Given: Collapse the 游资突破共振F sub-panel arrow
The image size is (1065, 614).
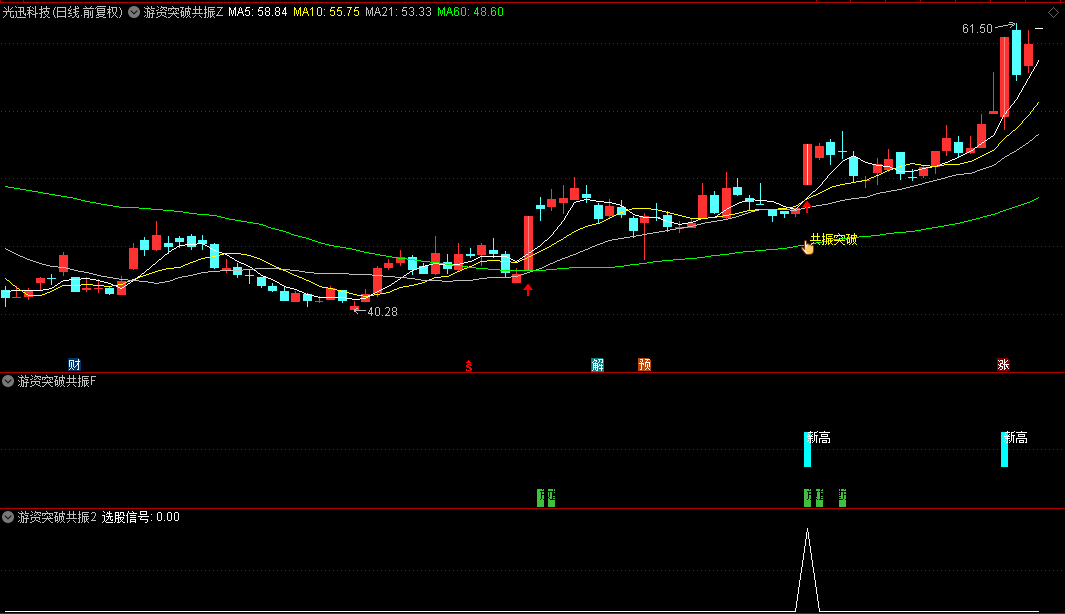Looking at the screenshot, I should click(8, 381).
